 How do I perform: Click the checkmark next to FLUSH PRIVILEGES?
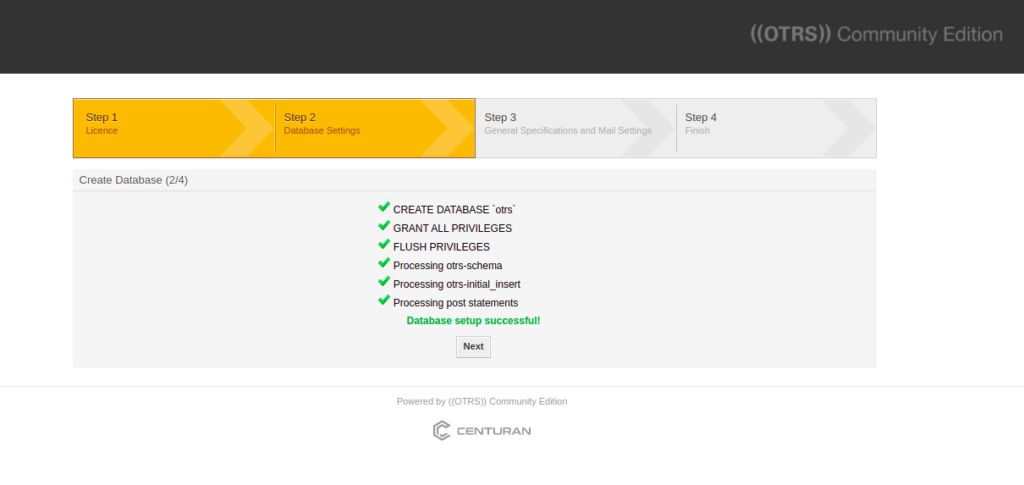tap(384, 245)
